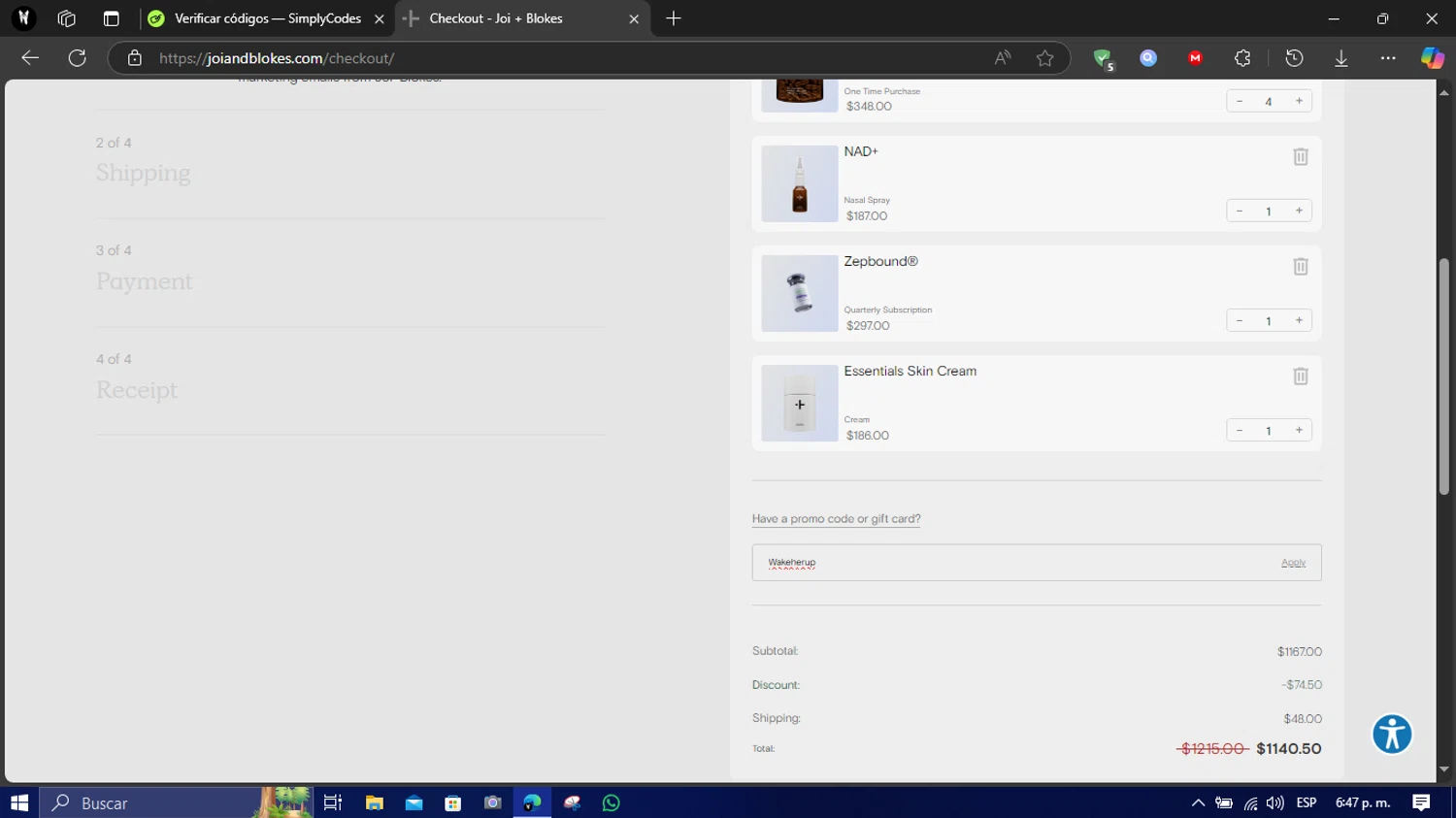Open the blue search extension icon
The image size is (1456, 818).
1148,58
